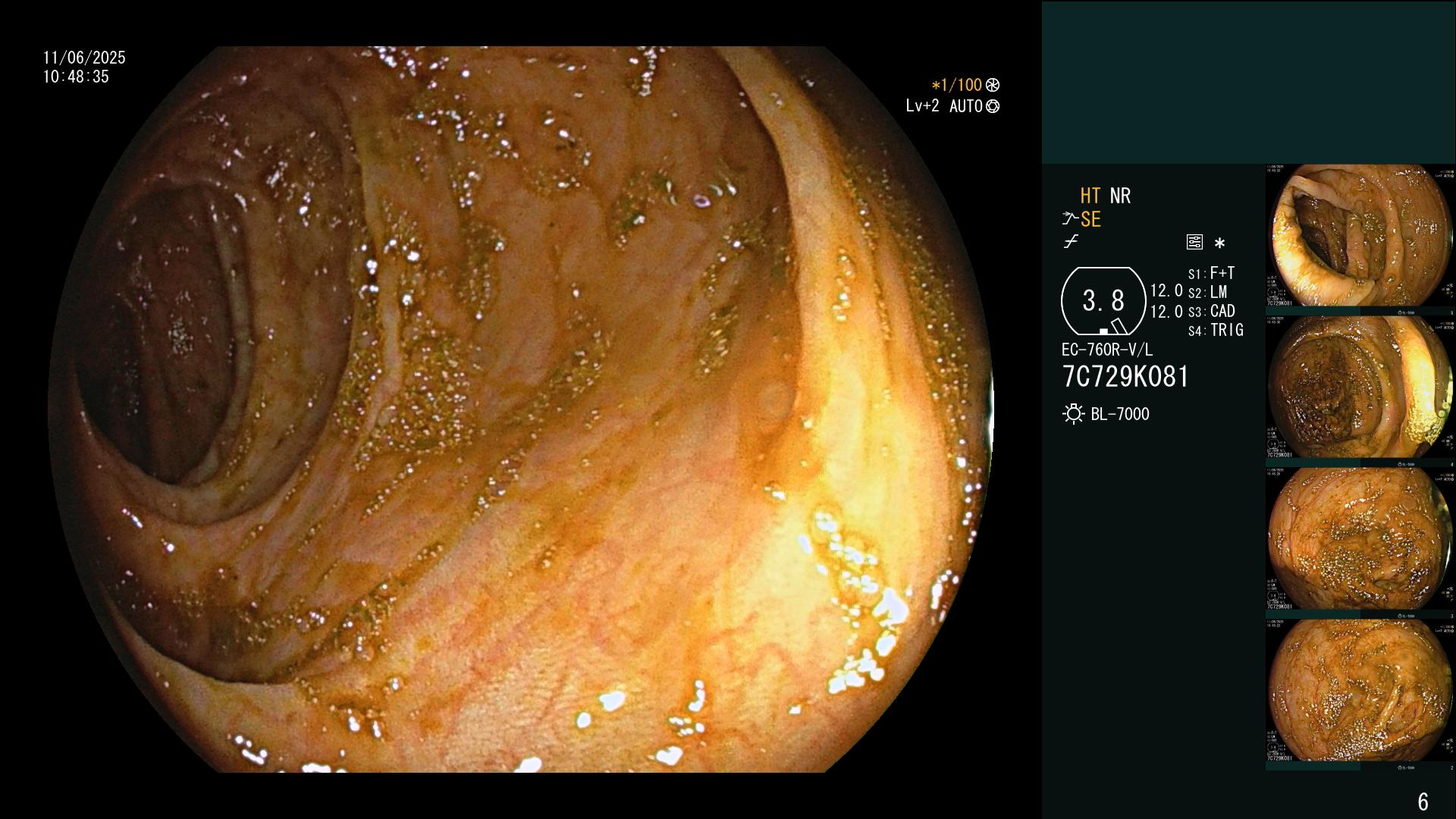Click the shutter speed icon beside *1/100
Image resolution: width=1456 pixels, height=819 pixels.
point(993,86)
